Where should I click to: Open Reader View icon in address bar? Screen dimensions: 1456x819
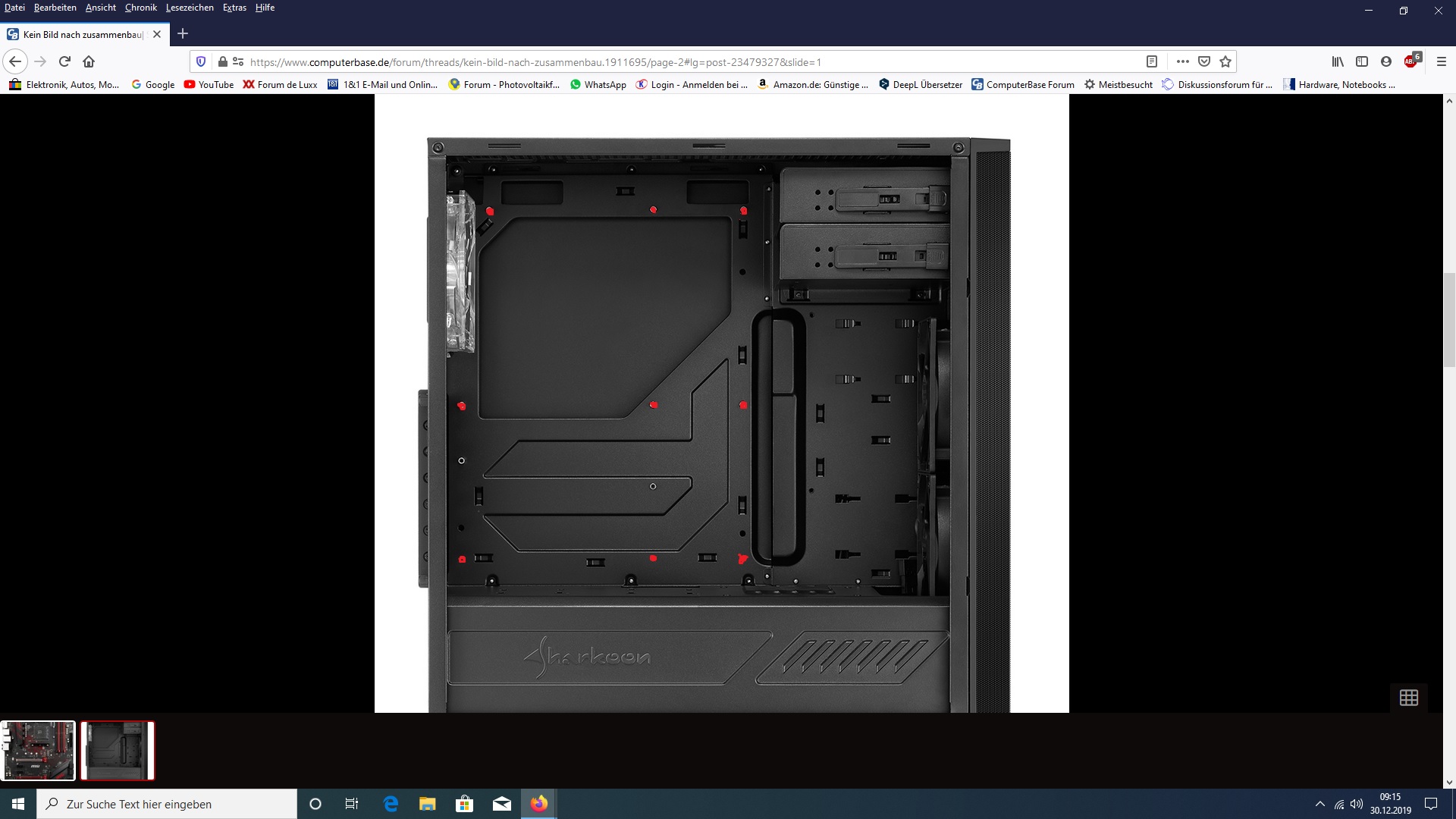click(1151, 61)
